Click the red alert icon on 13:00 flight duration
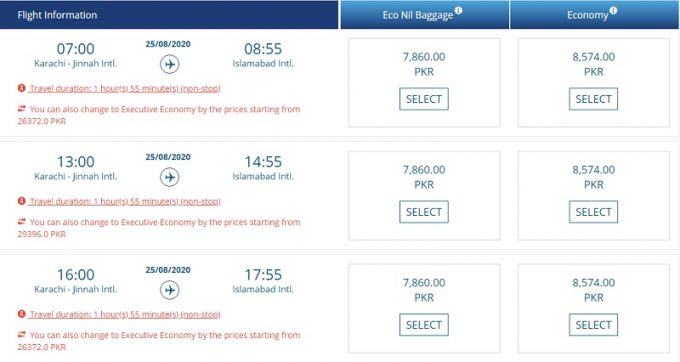 pyautogui.click(x=22, y=201)
